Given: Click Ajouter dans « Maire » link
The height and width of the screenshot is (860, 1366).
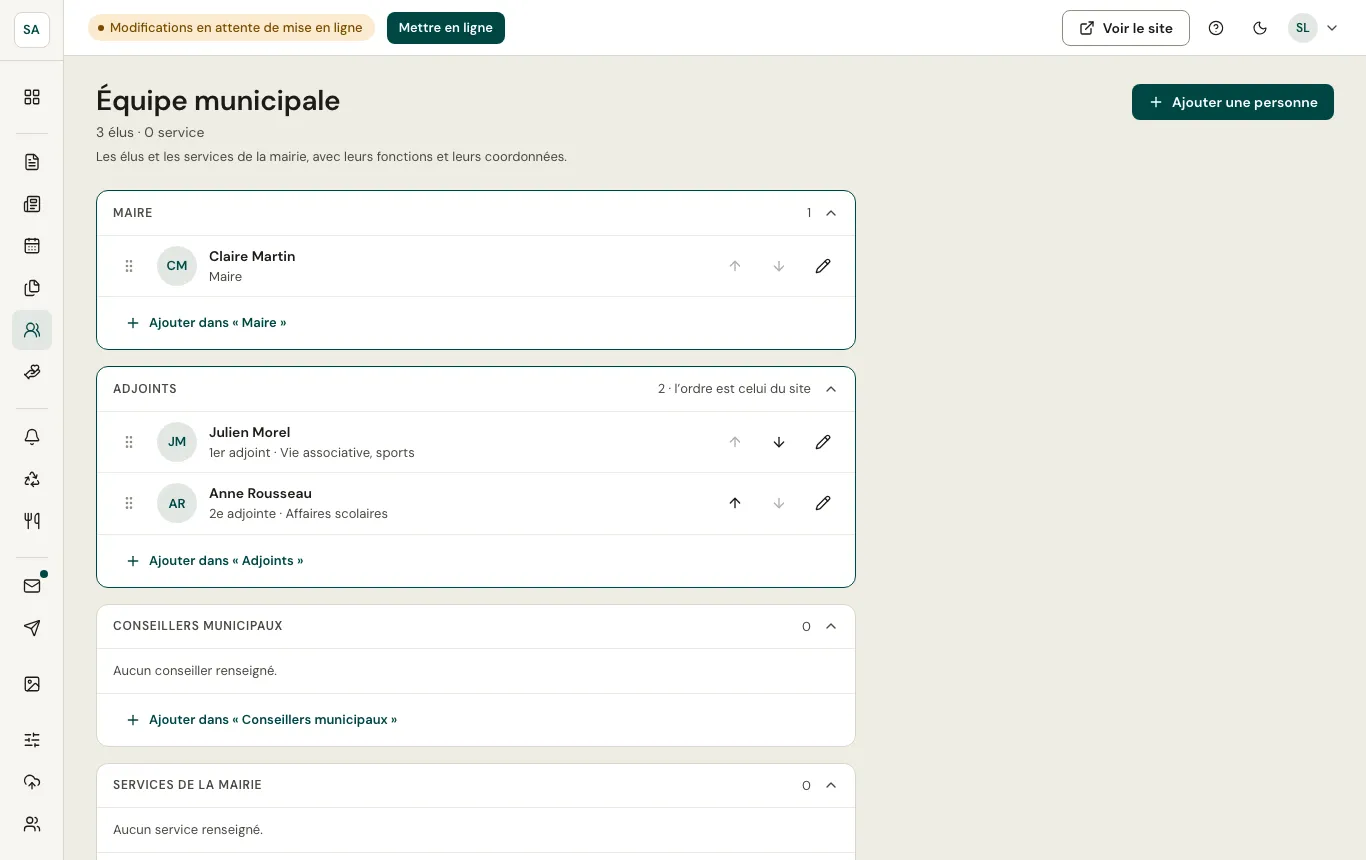Looking at the screenshot, I should click(207, 323).
